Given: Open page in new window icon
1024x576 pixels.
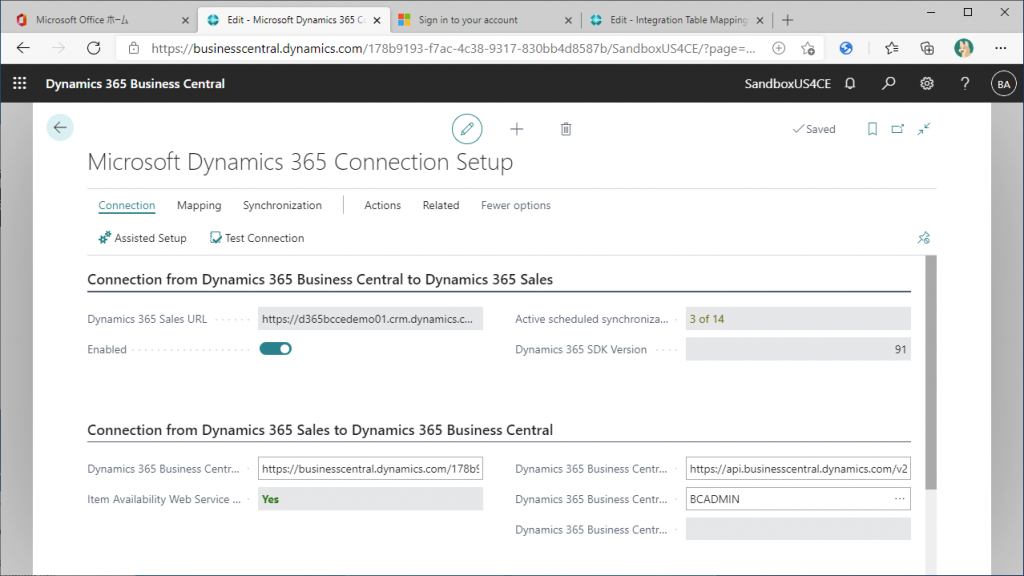Looking at the screenshot, I should [898, 129].
